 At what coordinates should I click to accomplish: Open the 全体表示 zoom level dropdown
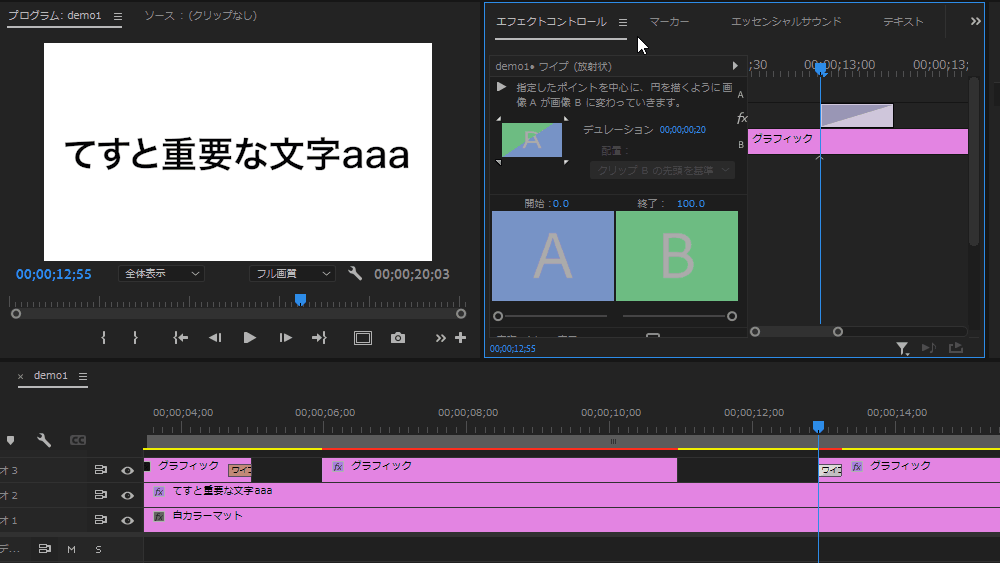(161, 274)
